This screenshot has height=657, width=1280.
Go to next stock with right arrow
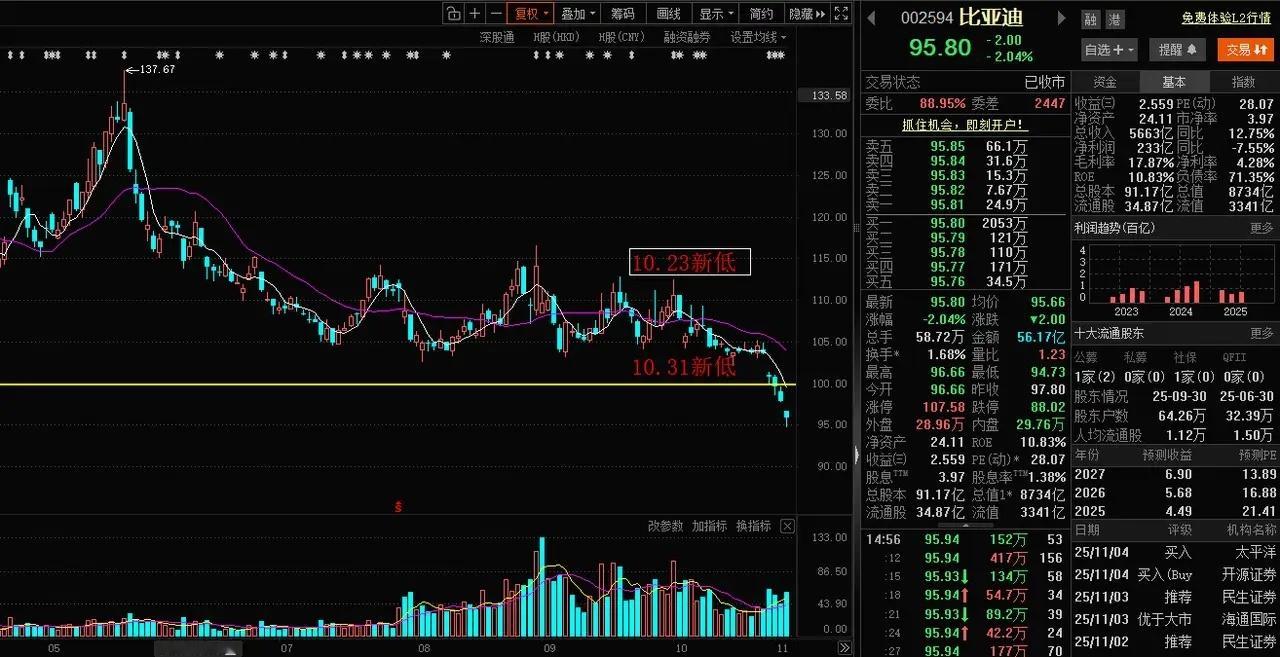pyautogui.click(x=1061, y=17)
